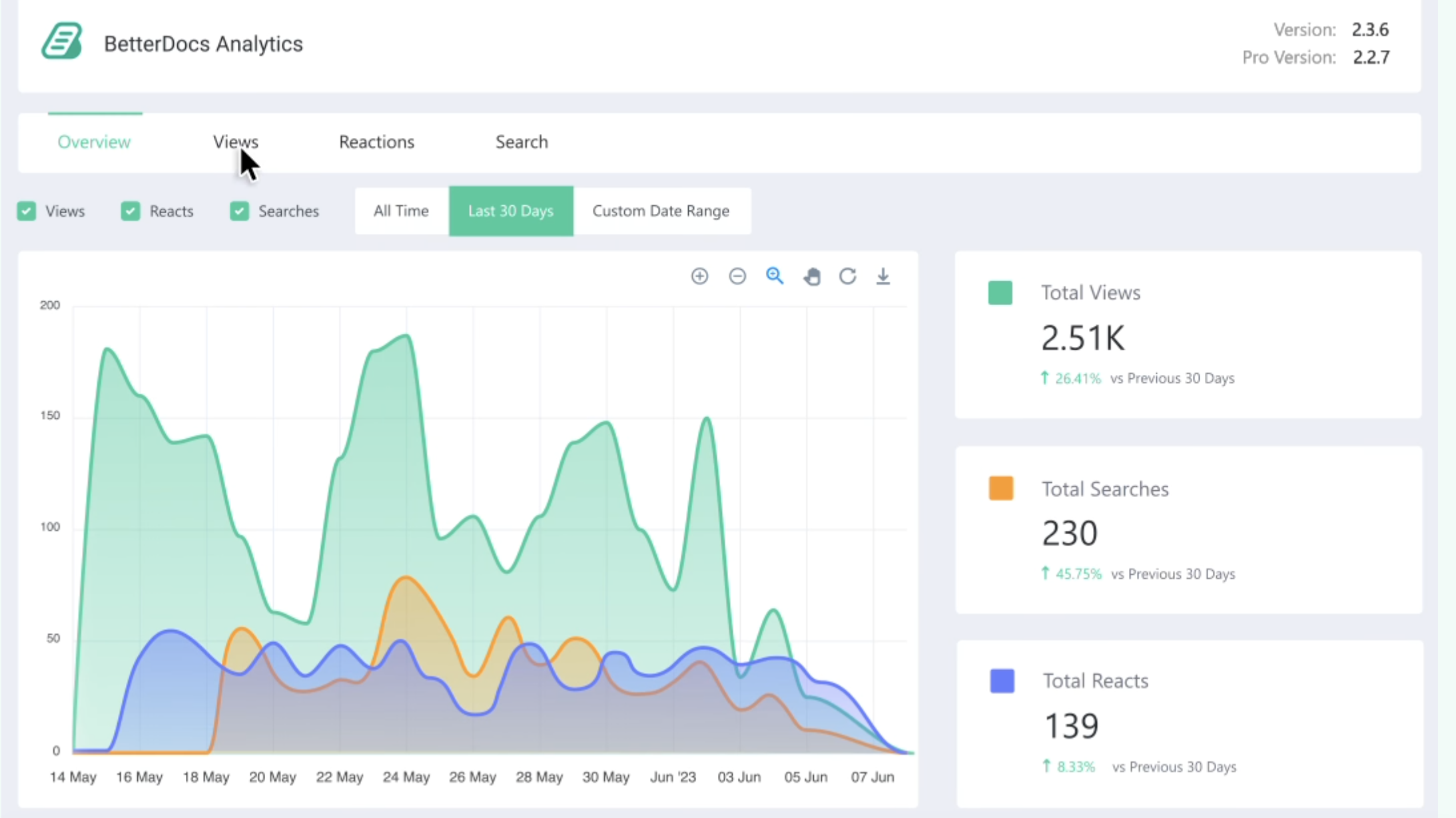
Task: Click the Jun '23 axis label
Action: 673,777
